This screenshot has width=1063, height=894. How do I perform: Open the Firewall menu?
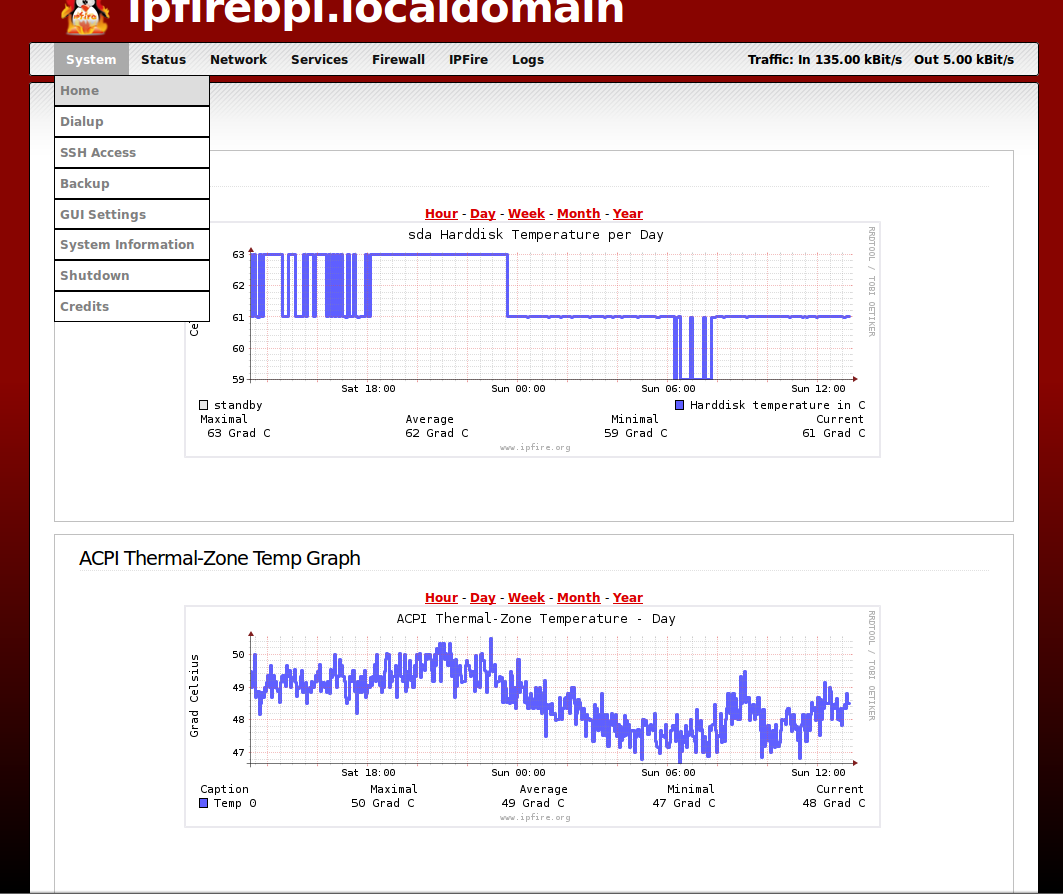[x=399, y=60]
